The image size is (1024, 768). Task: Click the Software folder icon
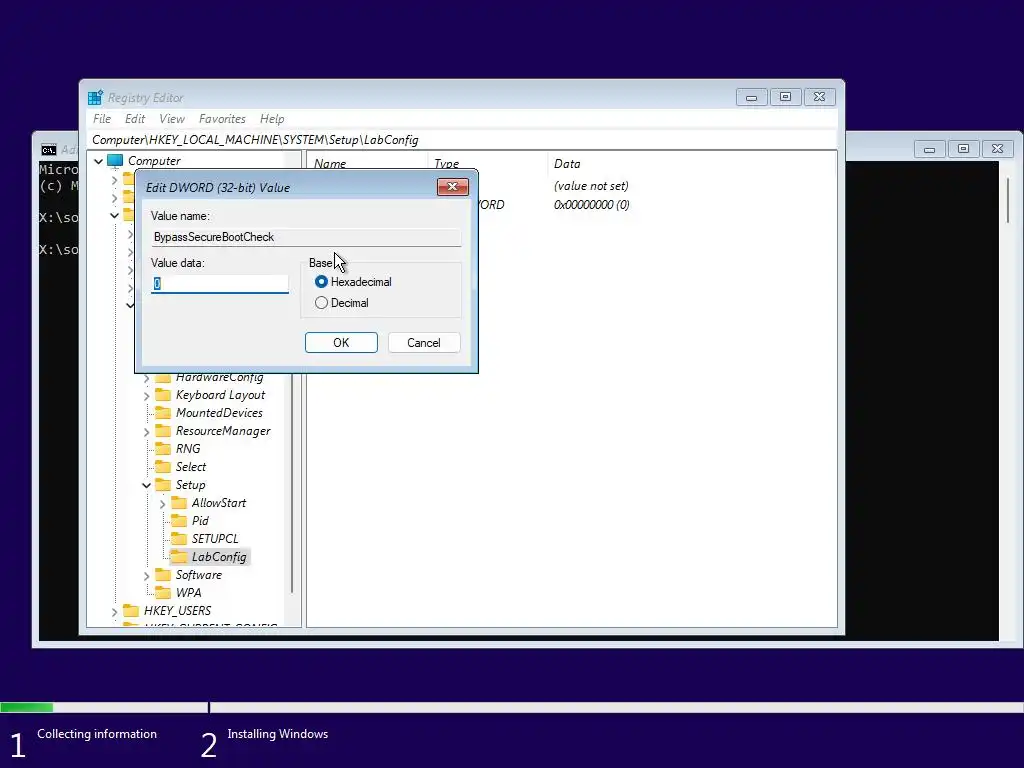click(163, 575)
